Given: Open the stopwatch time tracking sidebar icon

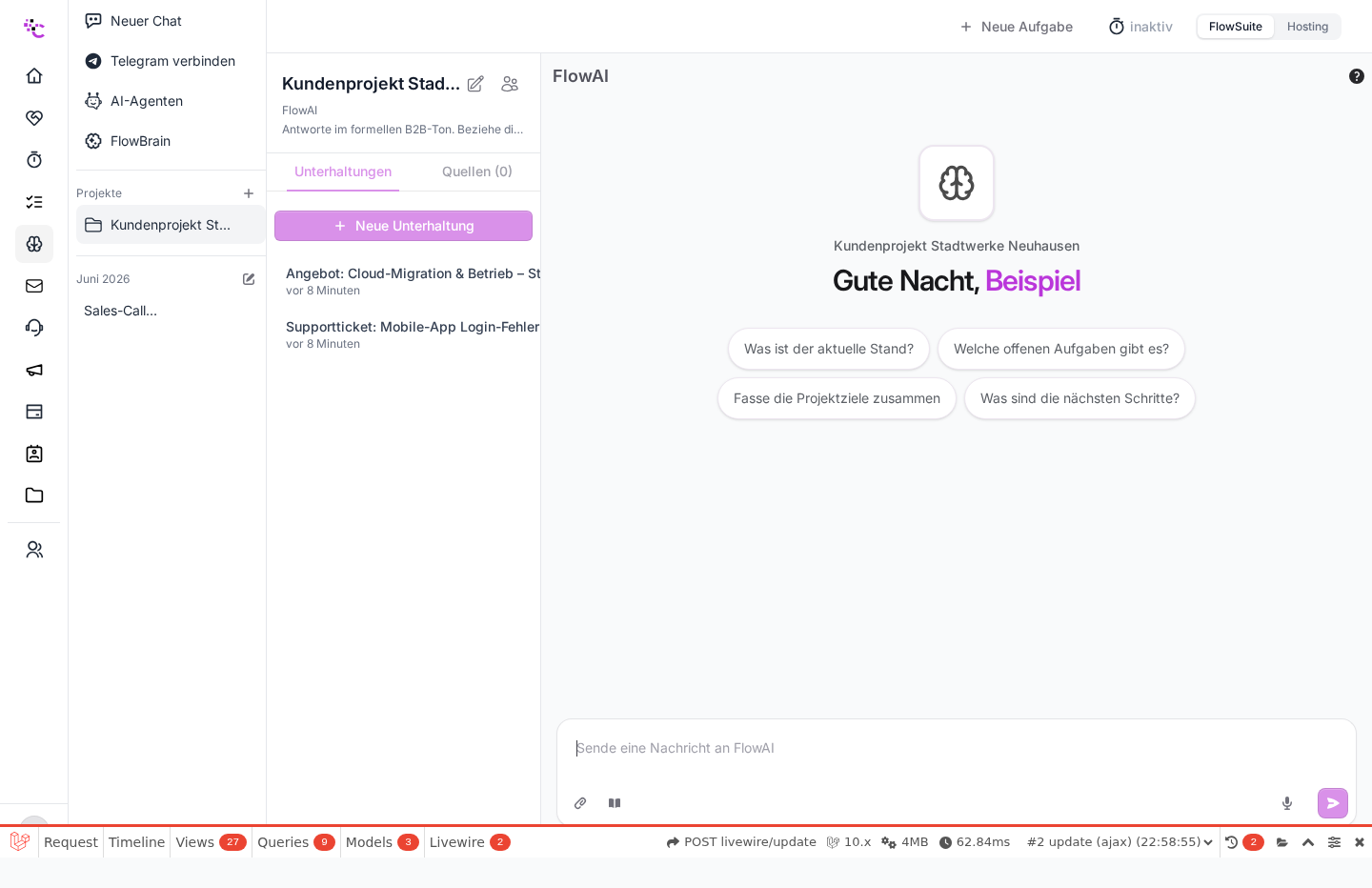Looking at the screenshot, I should coord(34,160).
